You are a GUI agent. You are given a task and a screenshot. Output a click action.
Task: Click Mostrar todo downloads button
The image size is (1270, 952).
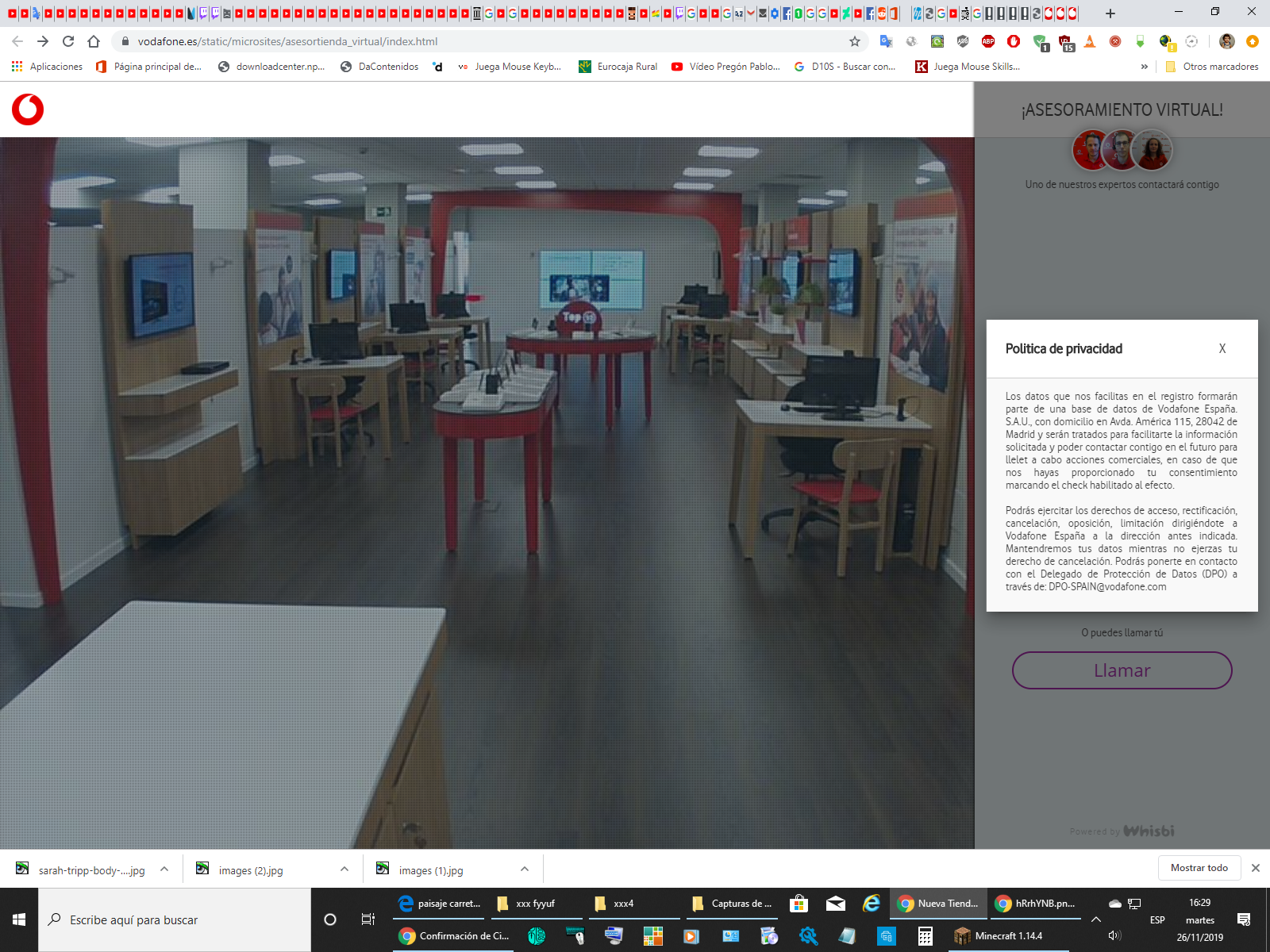1199,868
